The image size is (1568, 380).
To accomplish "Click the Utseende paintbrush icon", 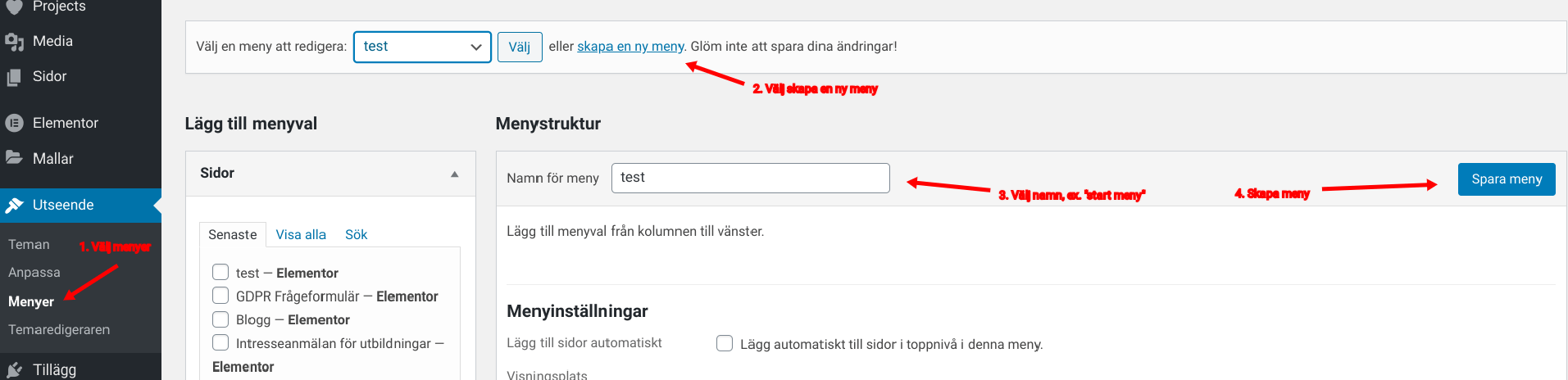I will pos(14,205).
